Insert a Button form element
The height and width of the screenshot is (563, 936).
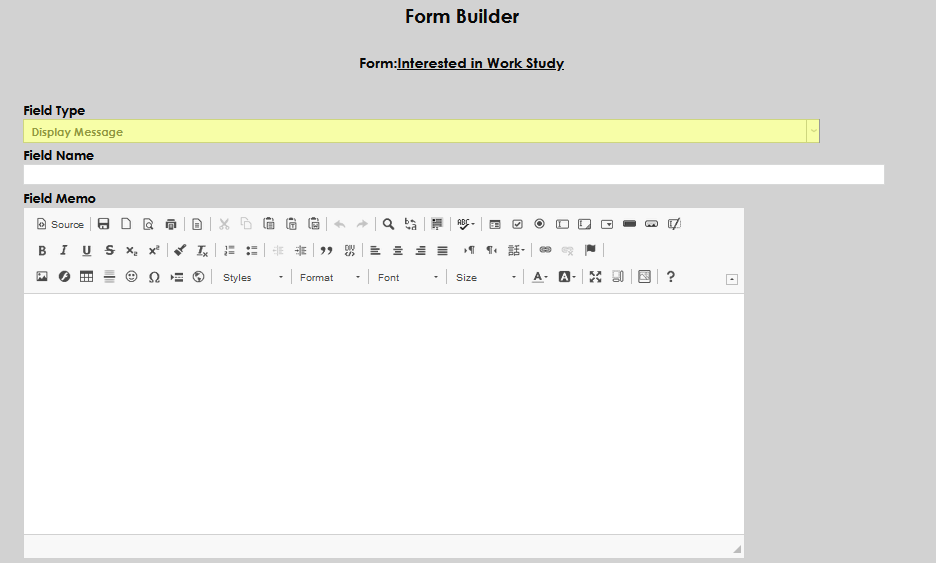pos(629,224)
